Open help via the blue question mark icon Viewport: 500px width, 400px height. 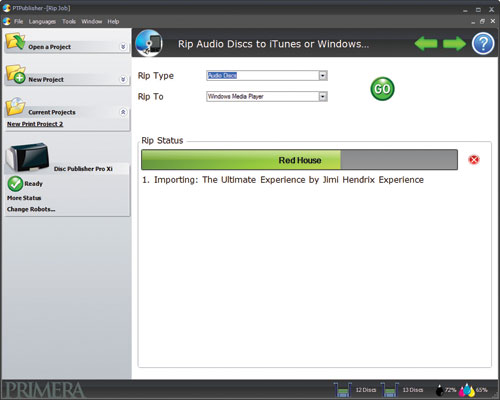(x=483, y=43)
